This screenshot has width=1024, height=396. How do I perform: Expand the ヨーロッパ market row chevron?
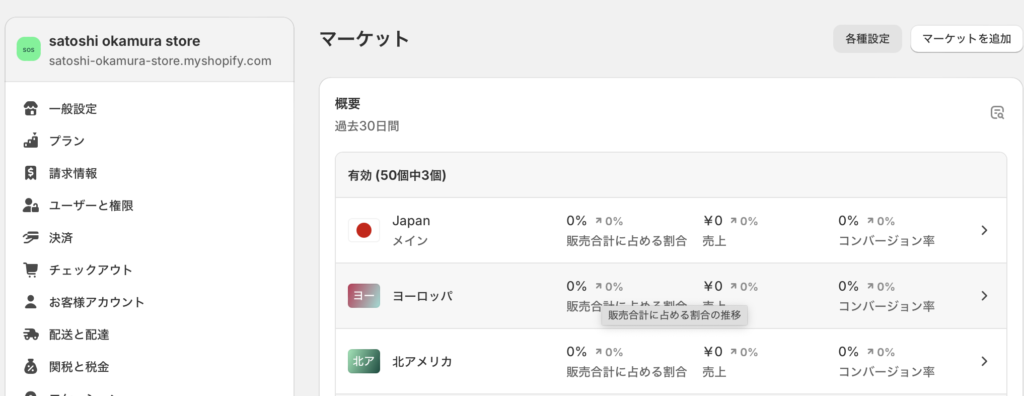click(984, 295)
